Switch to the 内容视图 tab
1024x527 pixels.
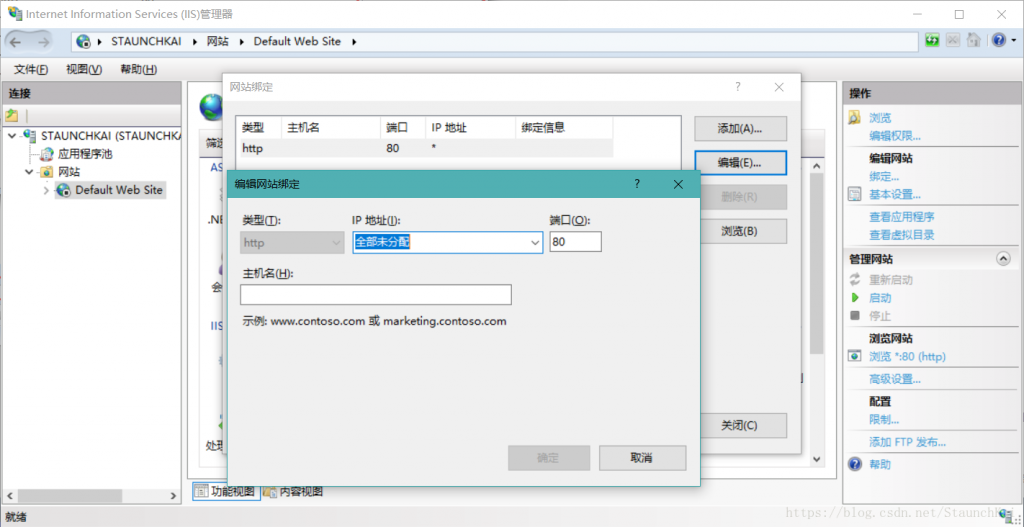[293, 492]
